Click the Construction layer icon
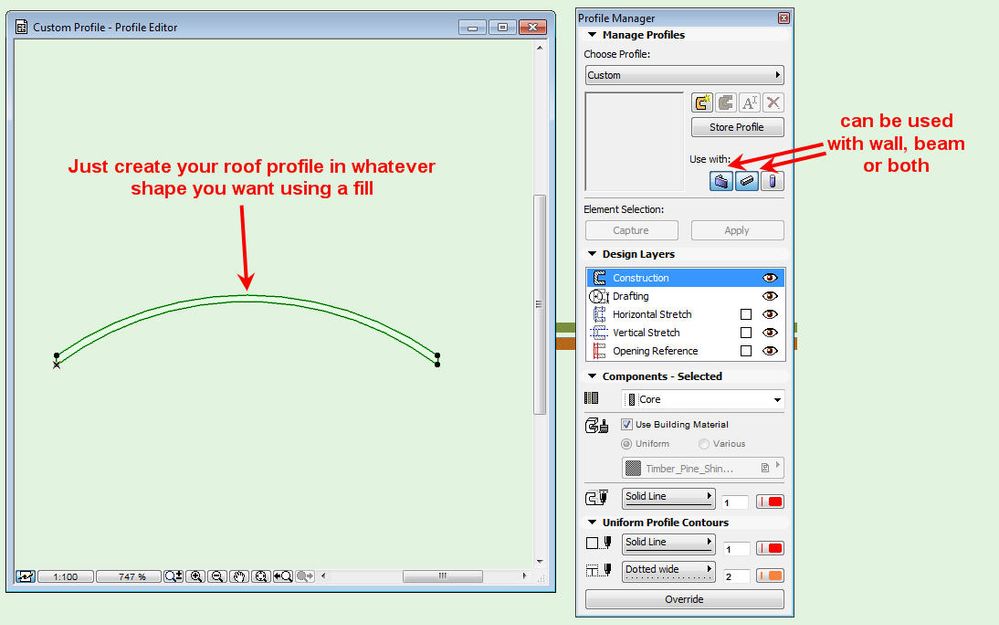This screenshot has height=625, width=999. click(x=599, y=278)
